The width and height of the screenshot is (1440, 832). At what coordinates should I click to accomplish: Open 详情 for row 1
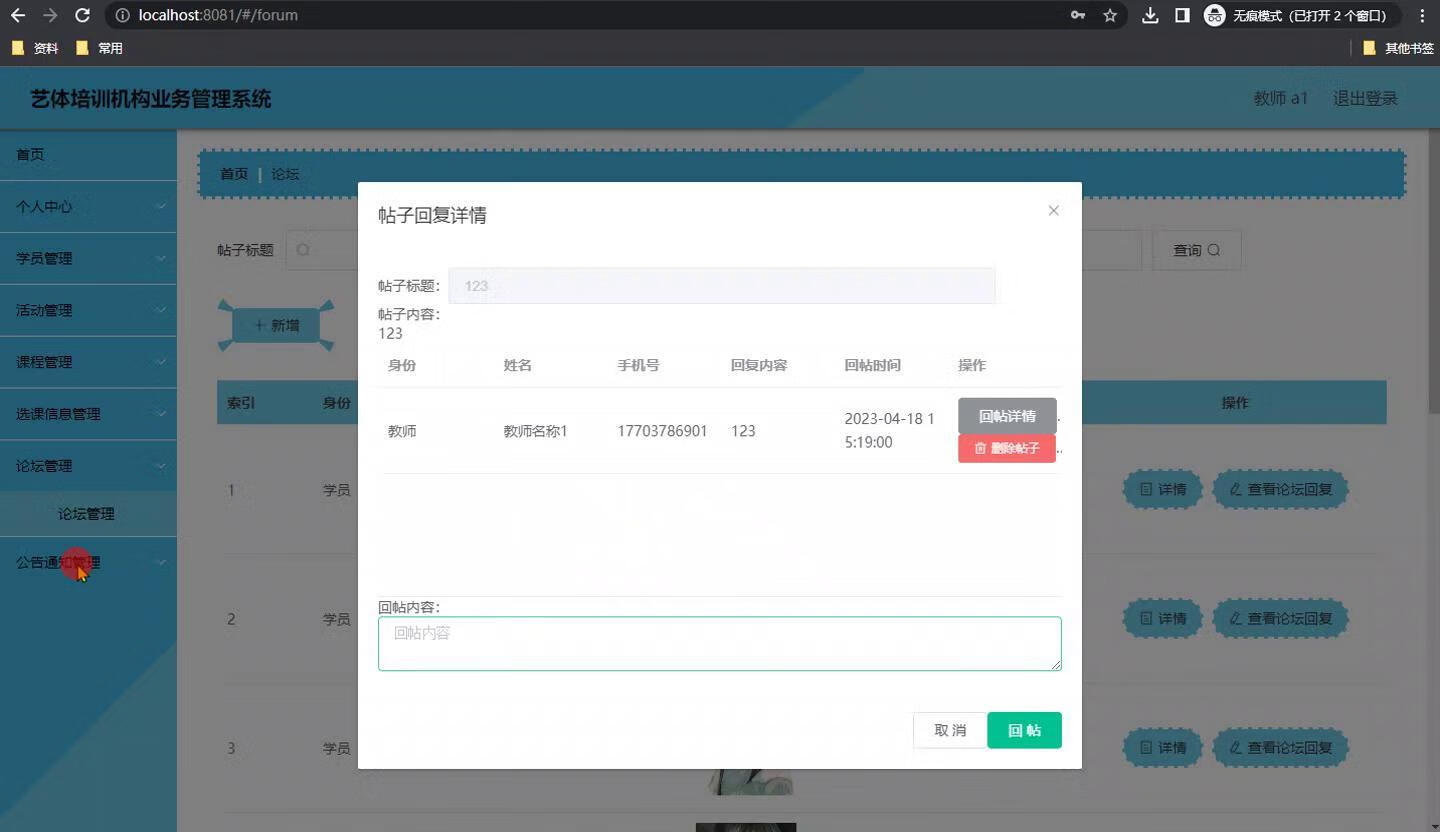tap(1162, 490)
